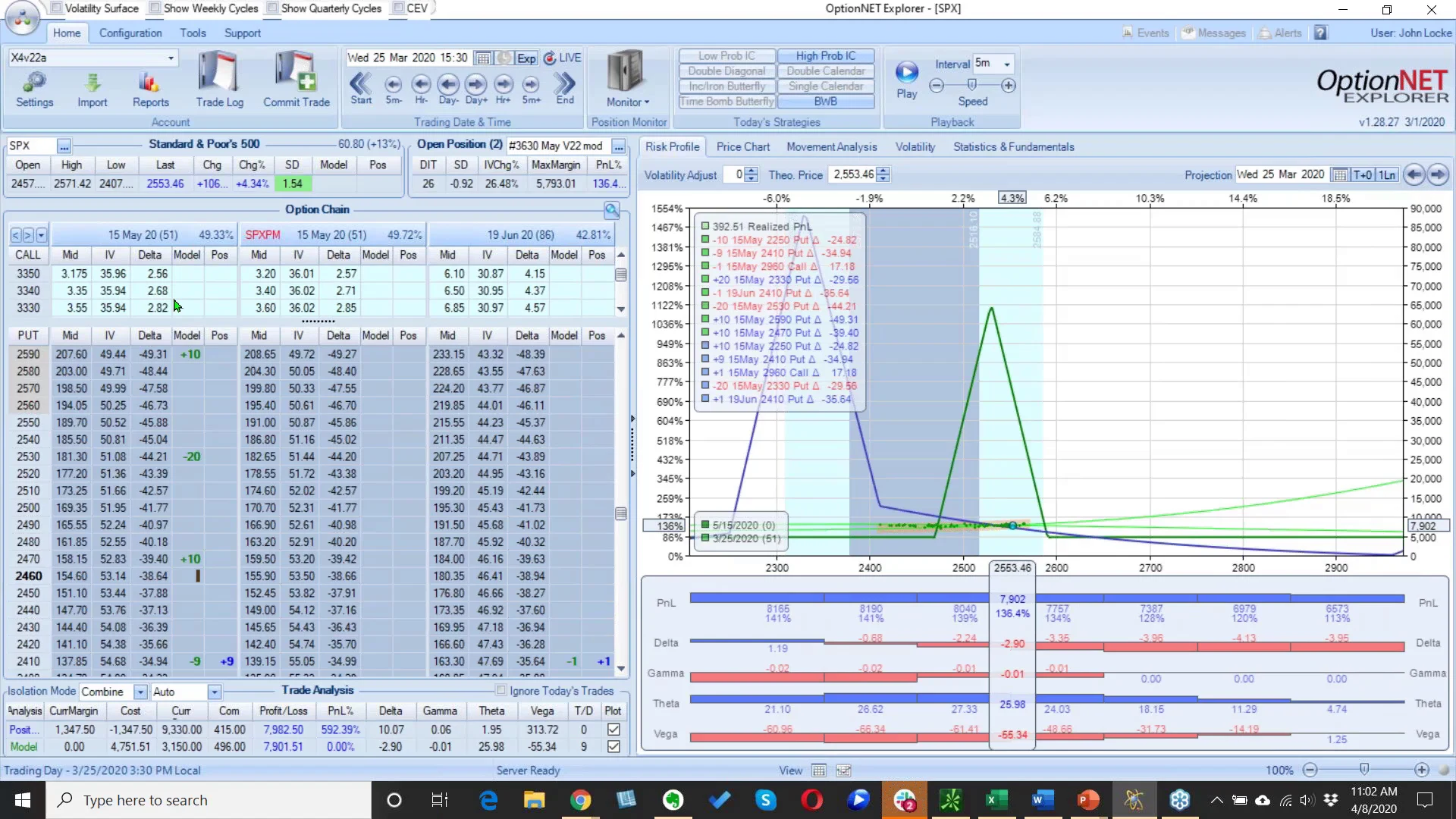Adjust the playback Speed slider
This screenshot has width=1456, height=819.
click(x=971, y=86)
